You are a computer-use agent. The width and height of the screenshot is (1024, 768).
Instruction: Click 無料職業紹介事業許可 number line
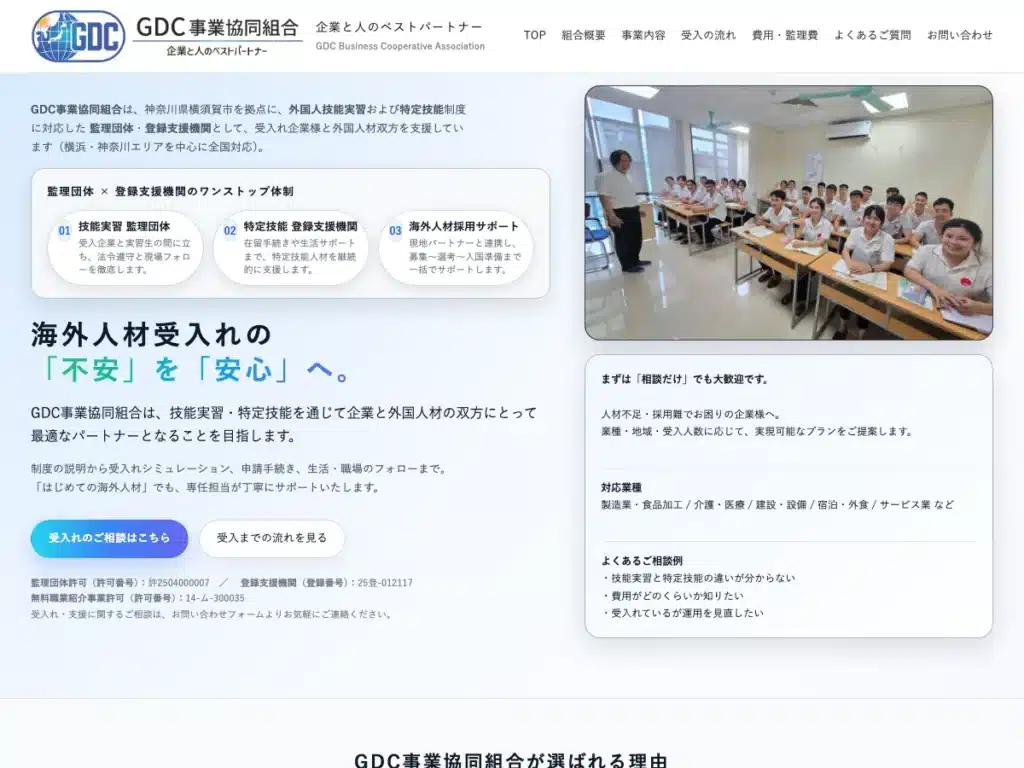click(x=138, y=598)
